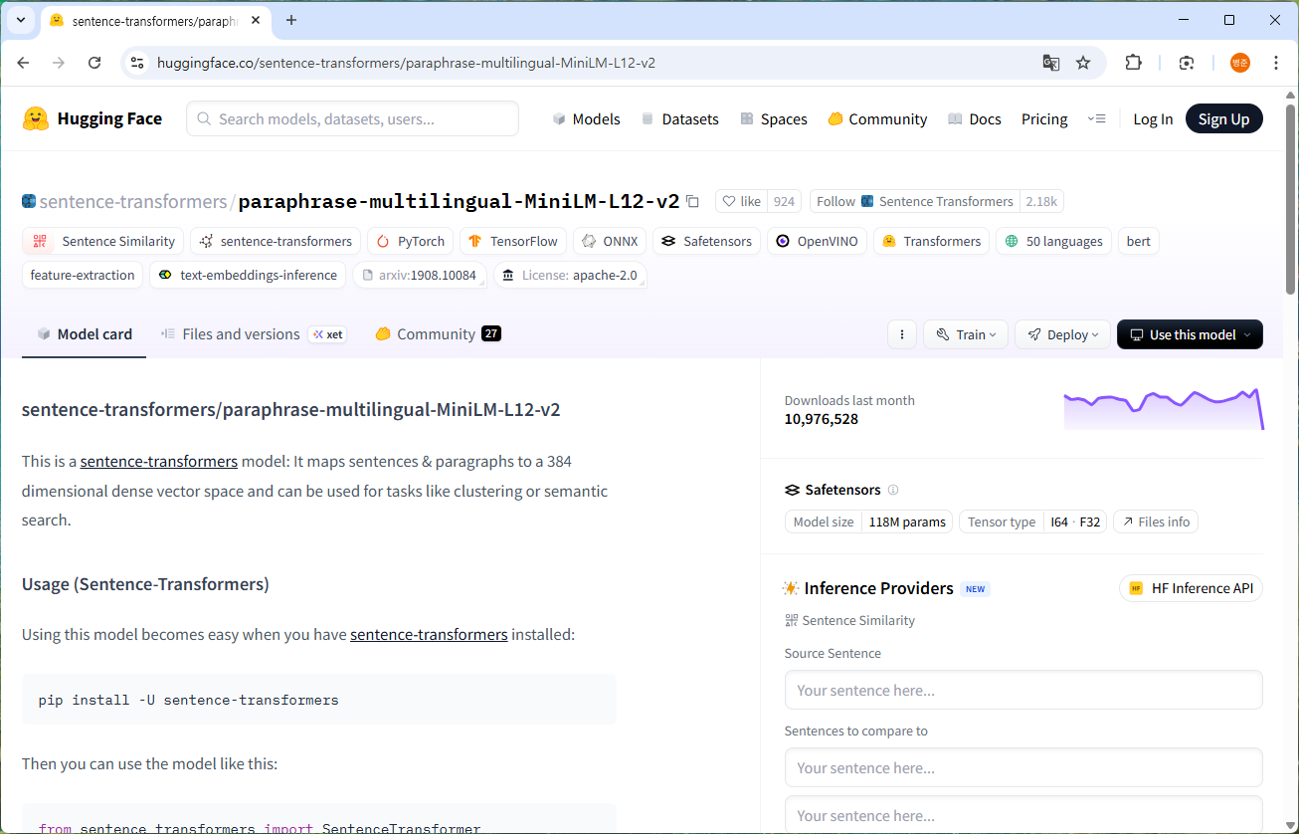Reload the page
The height and width of the screenshot is (834, 1299).
pyautogui.click(x=94, y=63)
